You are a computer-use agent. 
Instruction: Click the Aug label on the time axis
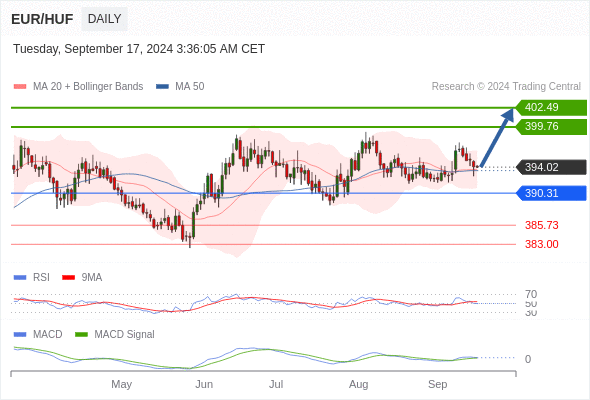(x=358, y=384)
